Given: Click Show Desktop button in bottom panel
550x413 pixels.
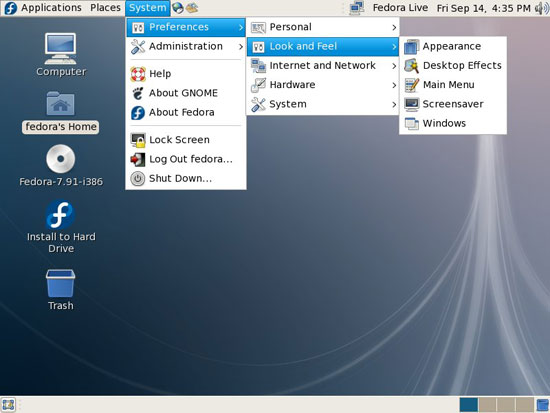Looking at the screenshot, I should (8, 405).
